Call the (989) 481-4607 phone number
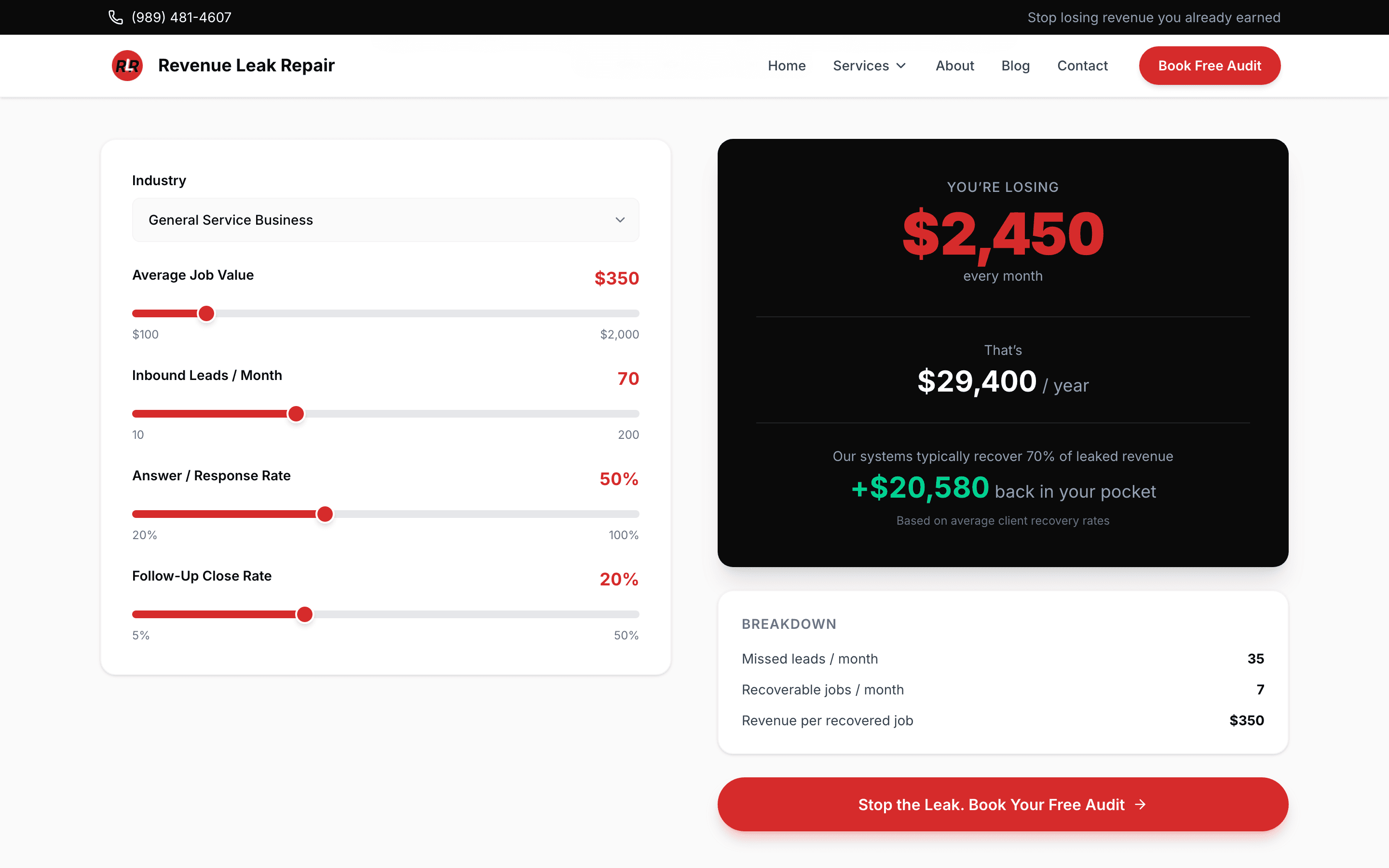The height and width of the screenshot is (868, 1389). pyautogui.click(x=181, y=17)
